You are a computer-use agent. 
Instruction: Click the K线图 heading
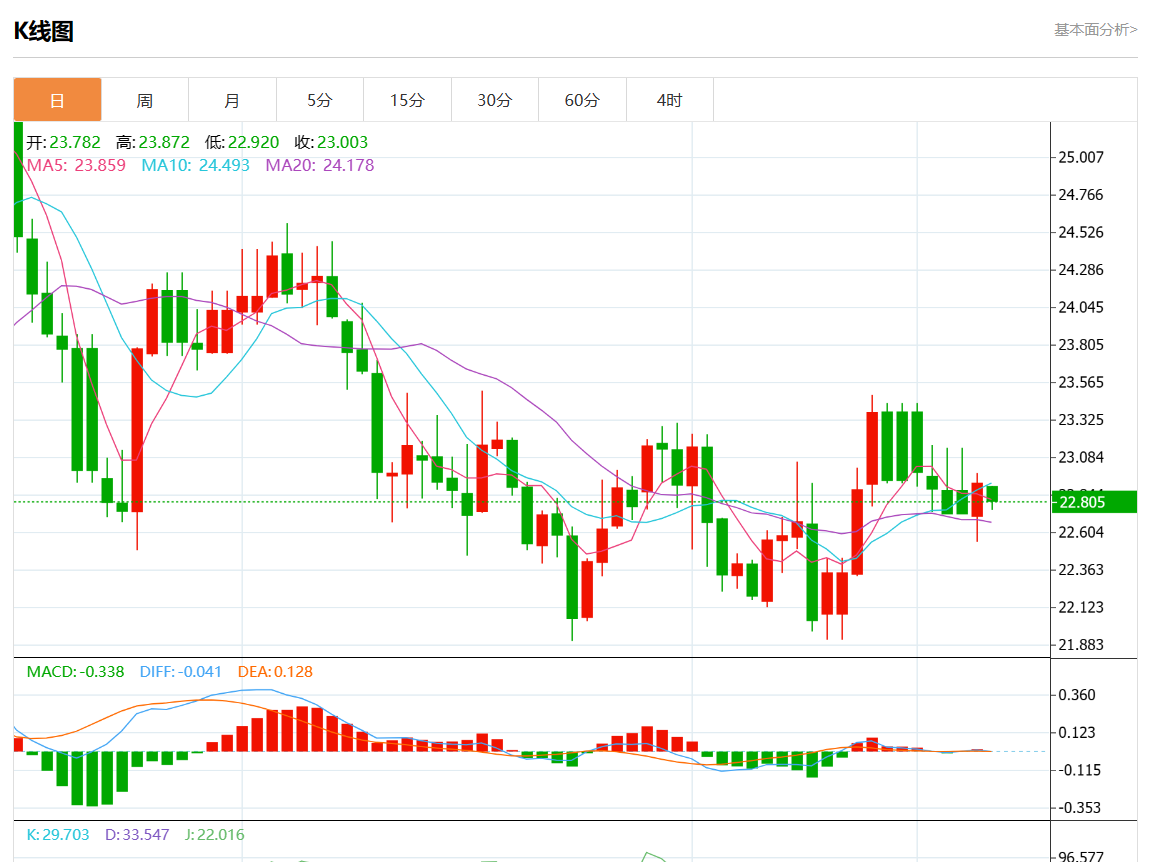coord(44,31)
